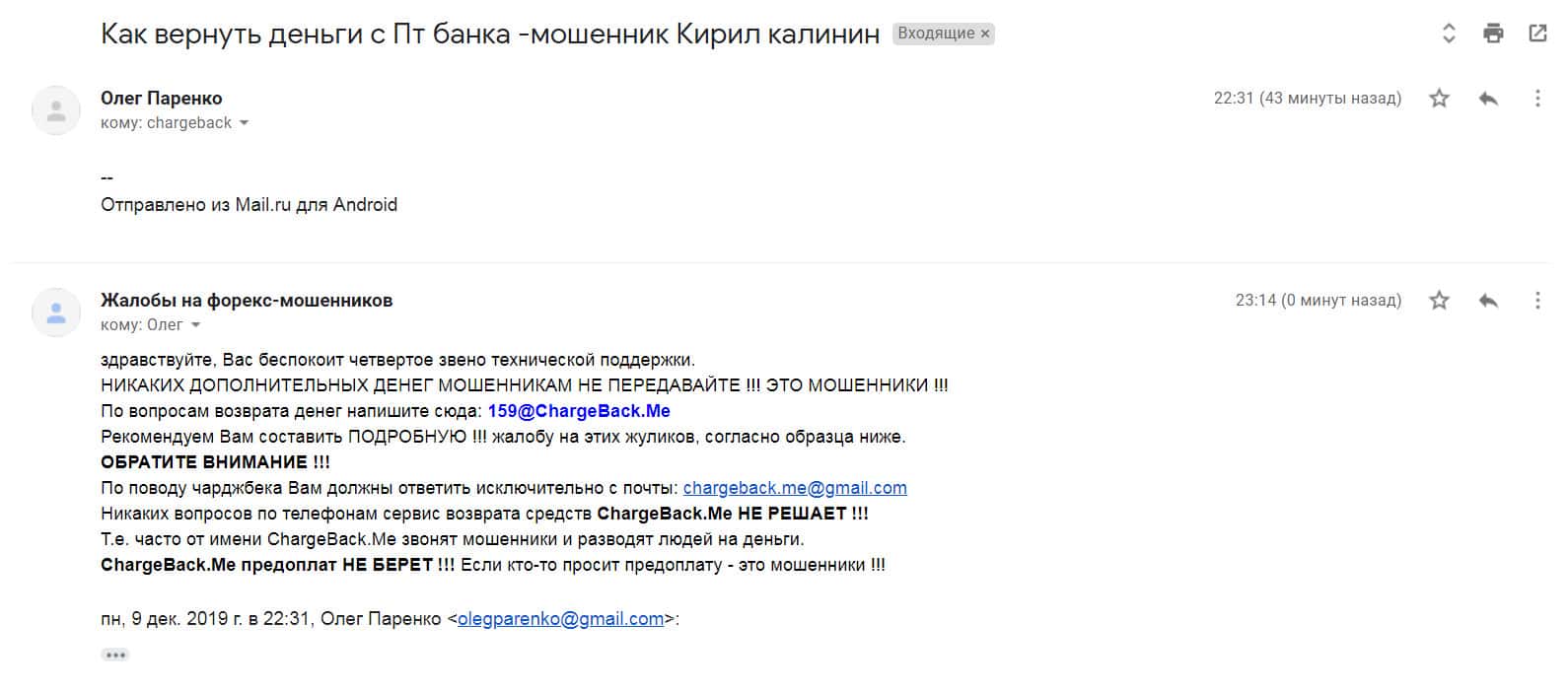Screen dimensions: 1568x692
Task: Click the avatar of Жалобы на форекс-мошенников
Action: (x=56, y=312)
